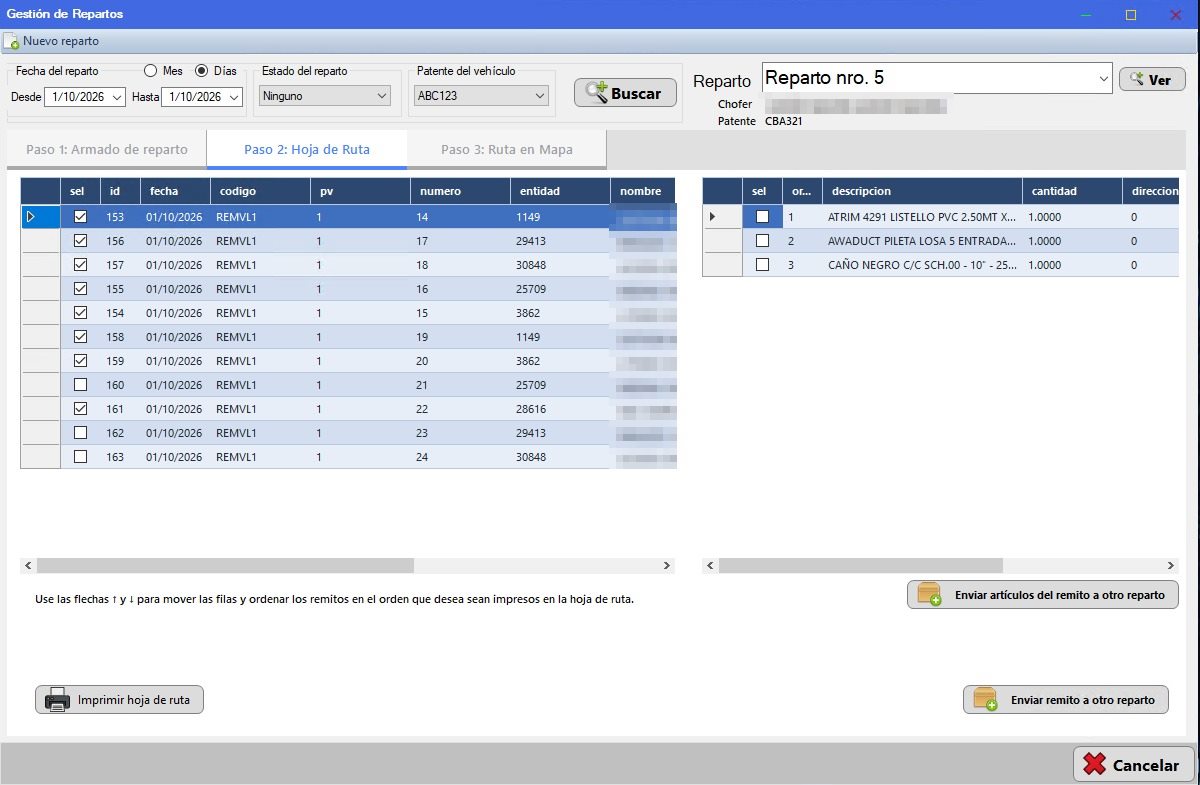Click the remitos table horizontal scrollbar thumb
Viewport: 1200px width, 785px height.
(x=225, y=566)
